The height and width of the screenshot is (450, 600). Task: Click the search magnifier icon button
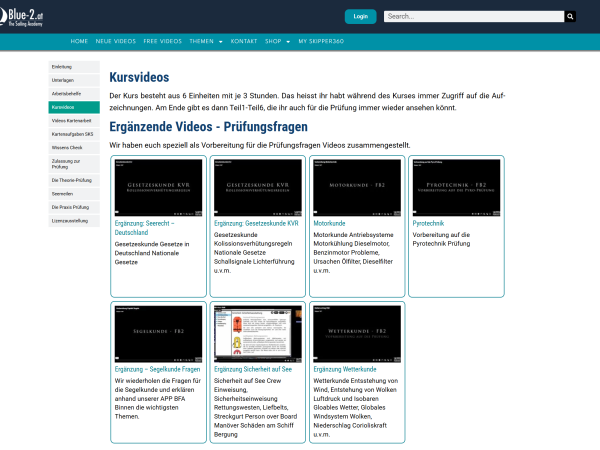570,16
